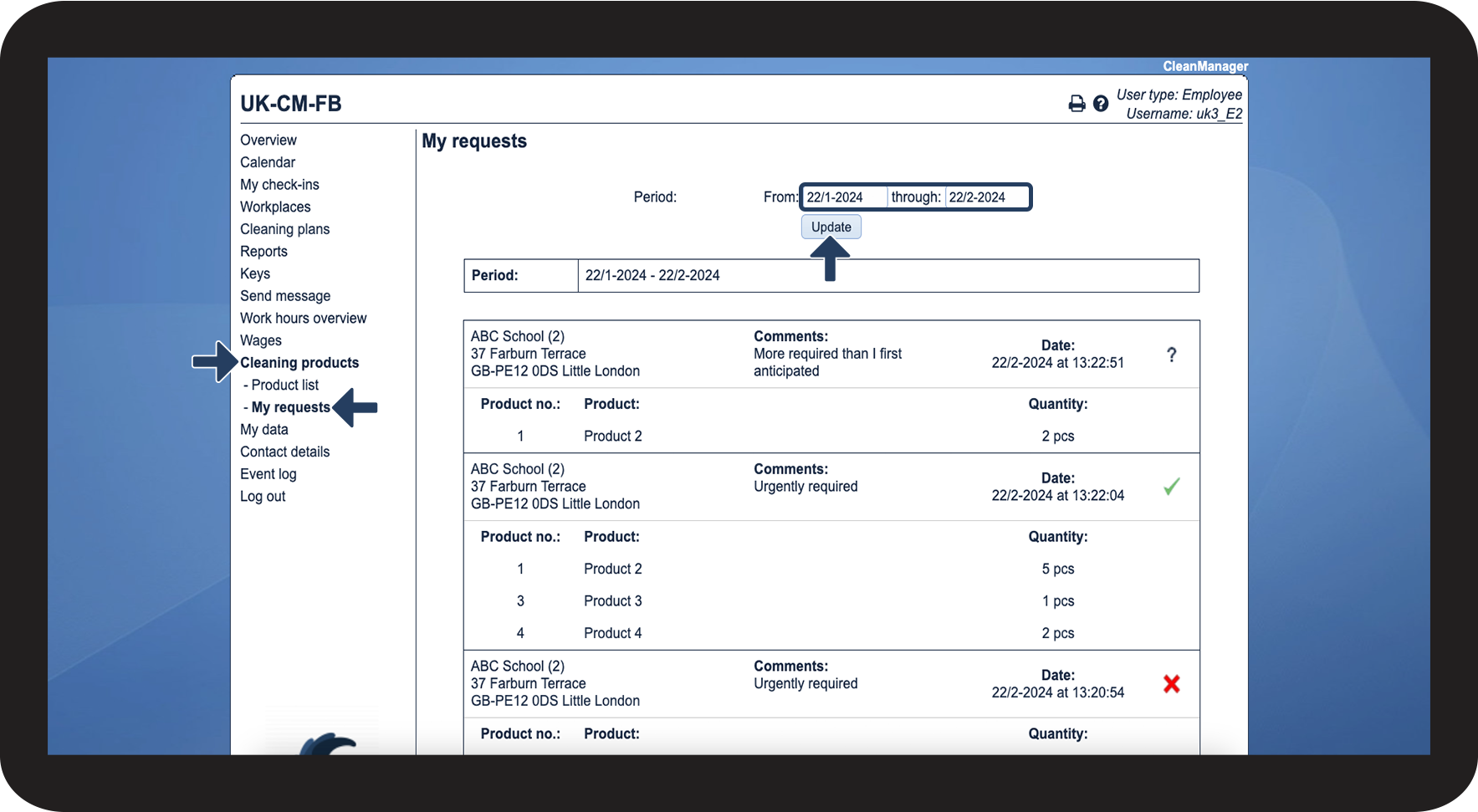
Task: Click the date 22/2-2024 at 13:22:04
Action: pyautogui.click(x=1058, y=495)
